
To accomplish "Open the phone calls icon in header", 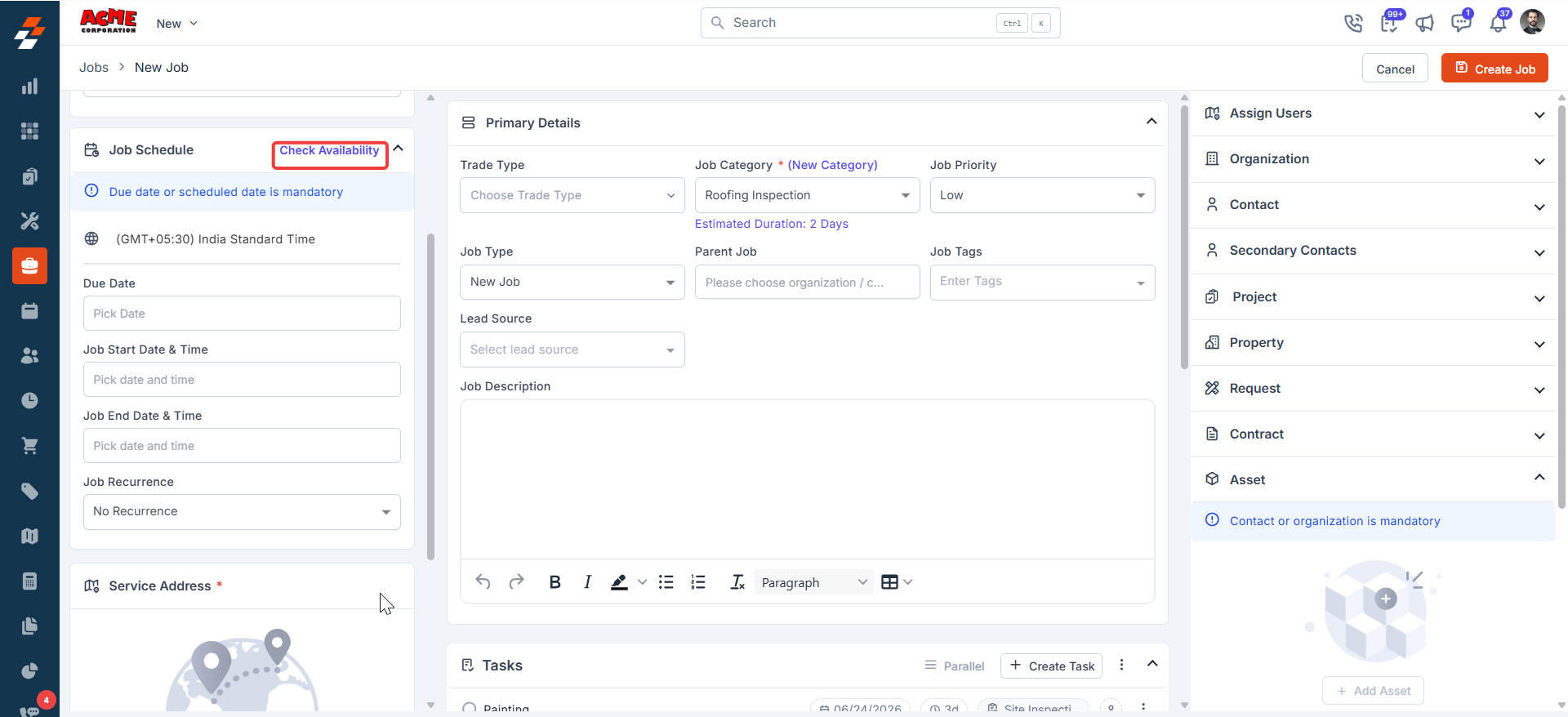I will click(x=1353, y=23).
